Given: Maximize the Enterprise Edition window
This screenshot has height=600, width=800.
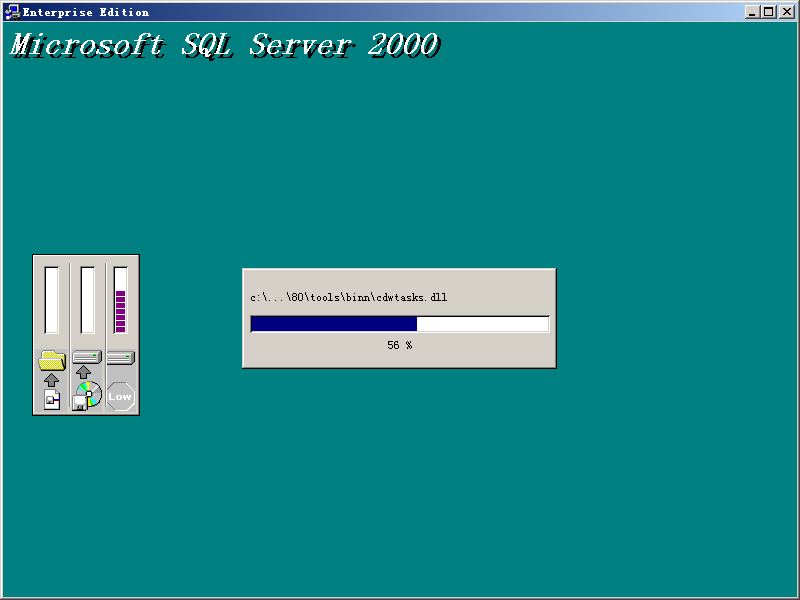Looking at the screenshot, I should [768, 12].
